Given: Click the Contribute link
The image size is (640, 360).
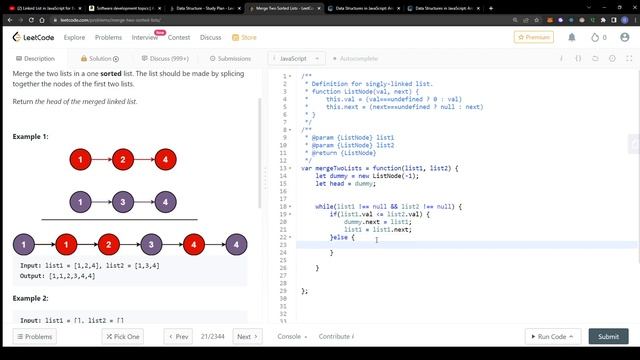Looking at the screenshot, I should pyautogui.click(x=336, y=336).
